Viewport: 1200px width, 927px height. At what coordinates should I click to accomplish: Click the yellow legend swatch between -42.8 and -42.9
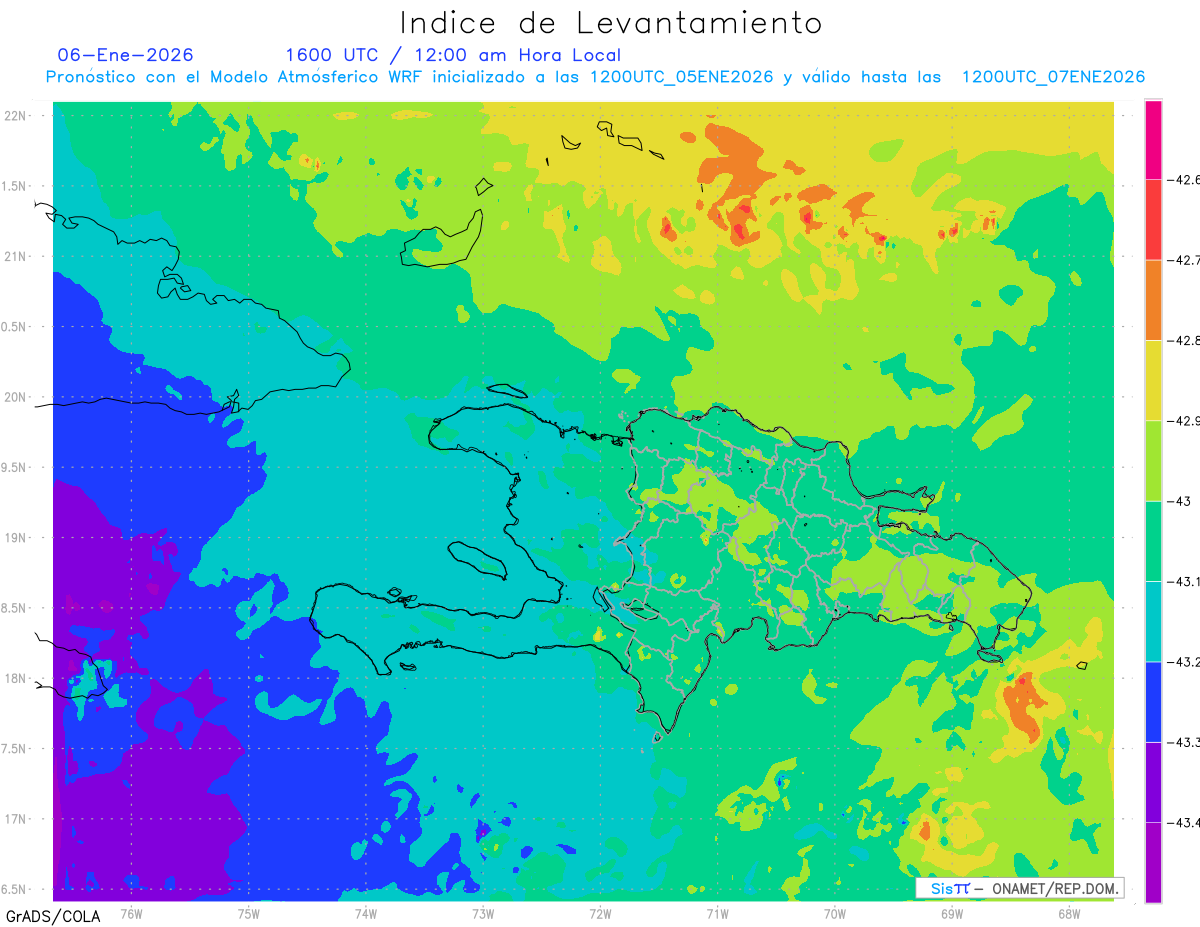[1153, 380]
